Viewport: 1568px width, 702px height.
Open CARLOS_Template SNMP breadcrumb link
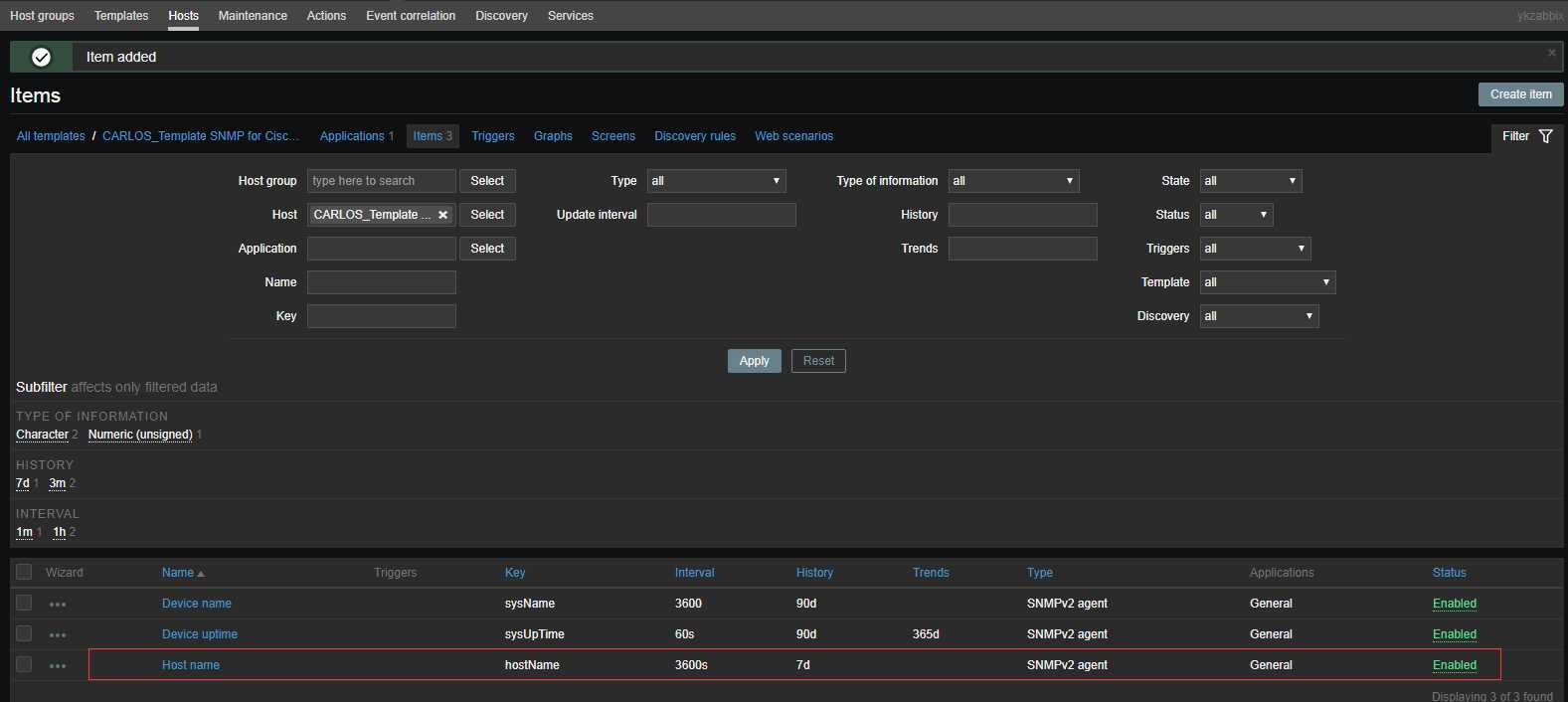pyautogui.click(x=201, y=136)
